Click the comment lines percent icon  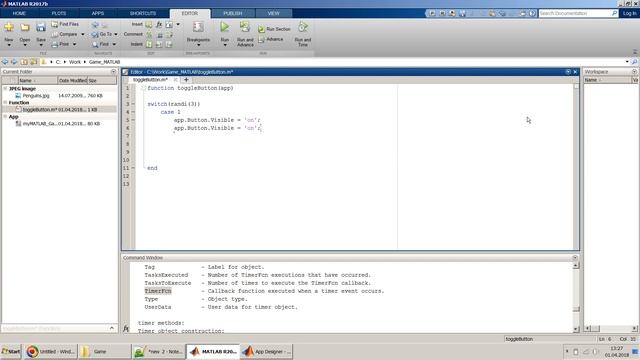click(x=149, y=35)
